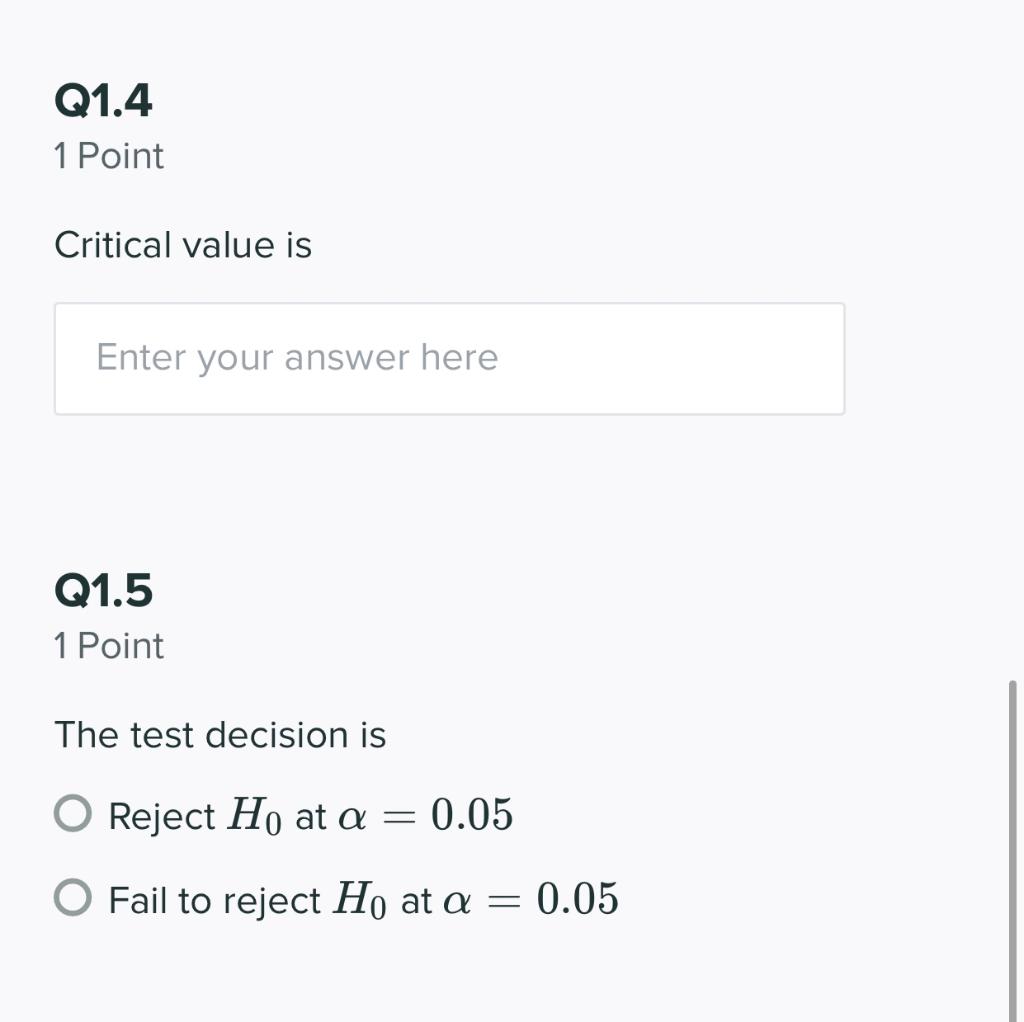Click the '1 Point' label under Q1.5
The height and width of the screenshot is (1022, 1024).
tap(109, 646)
